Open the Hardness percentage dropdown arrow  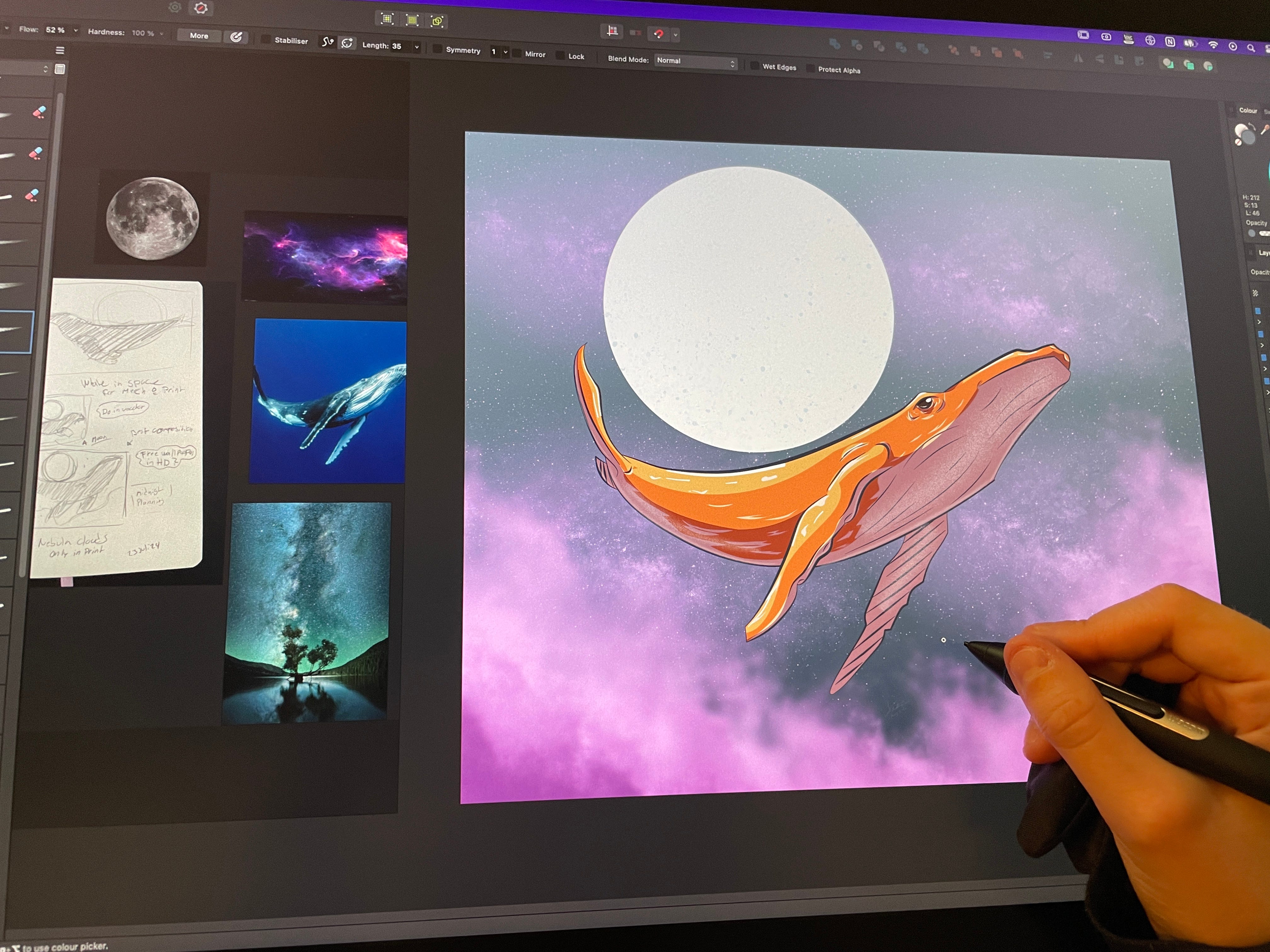(161, 34)
